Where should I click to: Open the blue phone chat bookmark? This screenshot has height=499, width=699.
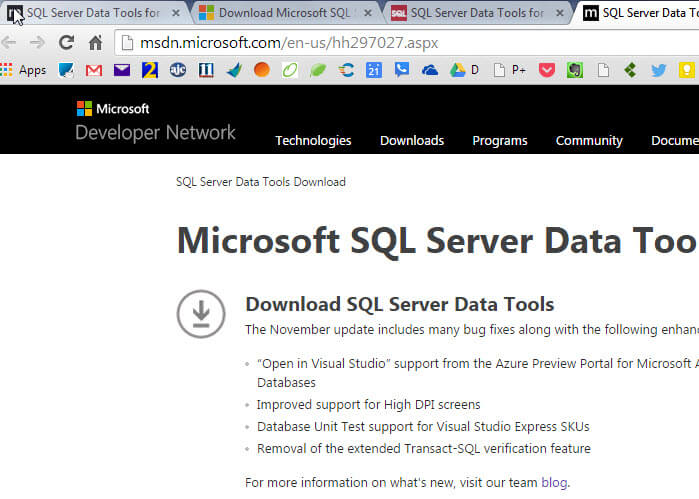coord(402,70)
